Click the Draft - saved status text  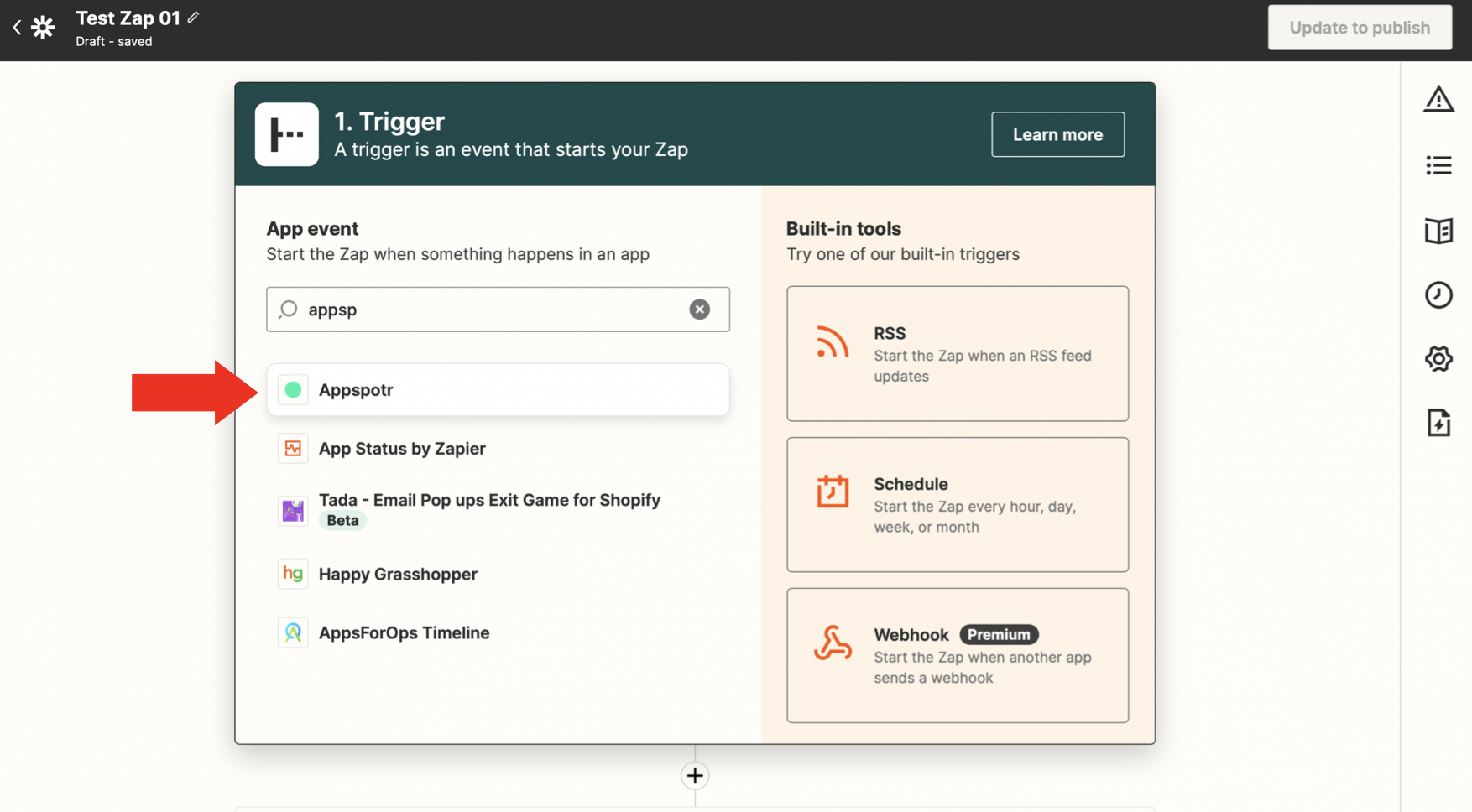(x=114, y=41)
